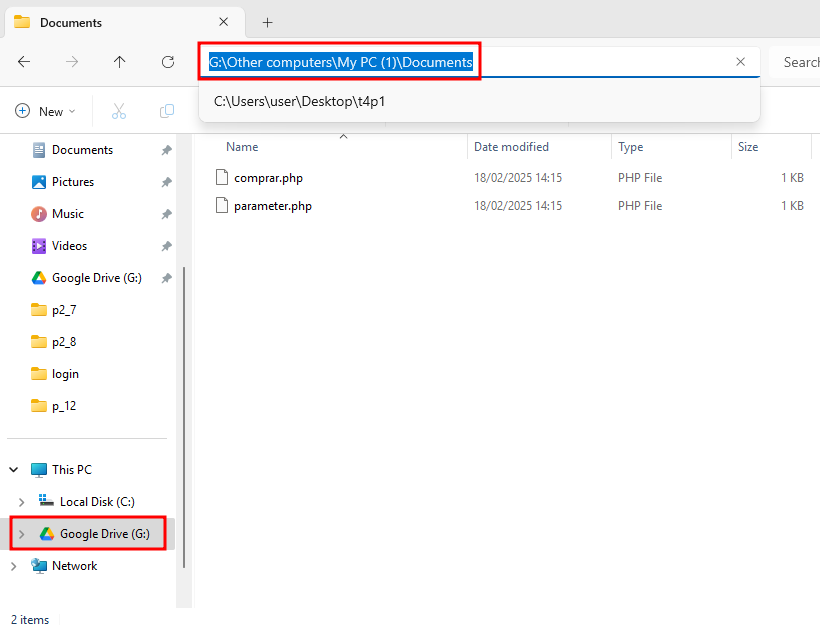Expand the Network node
Viewport: 820px width, 626px height.
coord(14,566)
